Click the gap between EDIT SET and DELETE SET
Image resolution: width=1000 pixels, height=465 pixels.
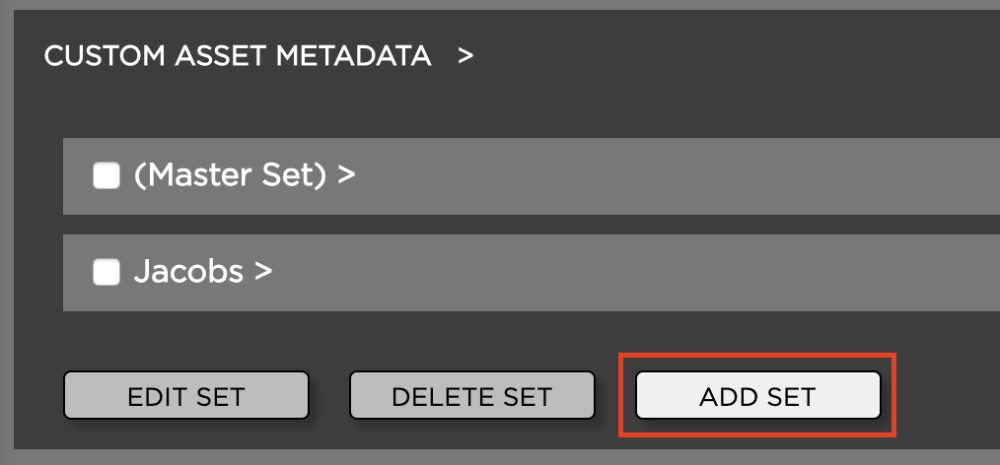tap(329, 396)
